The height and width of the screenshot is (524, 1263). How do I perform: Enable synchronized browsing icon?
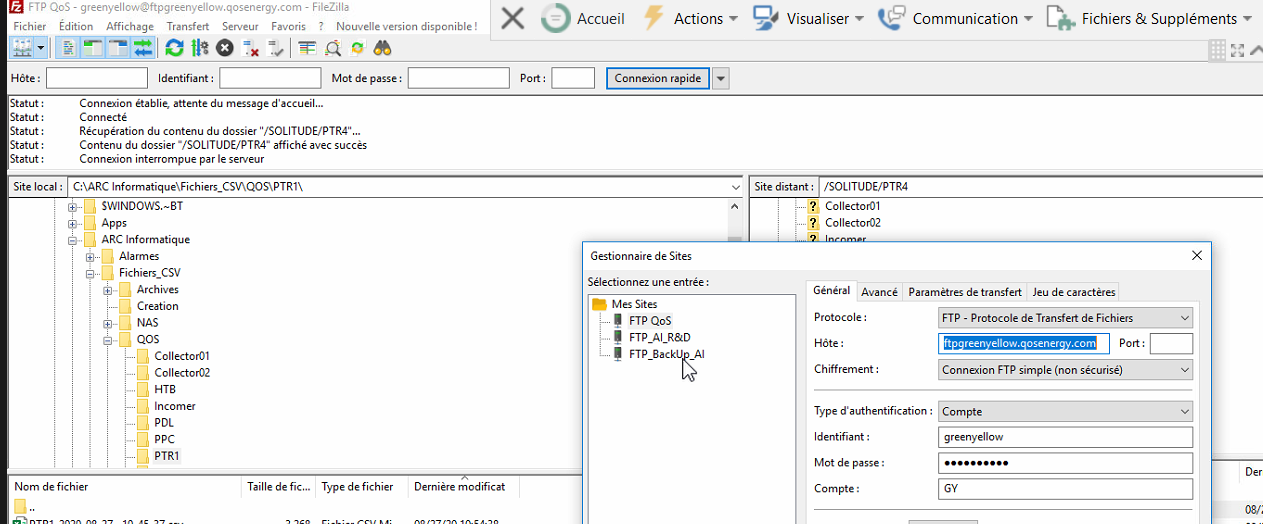click(357, 48)
